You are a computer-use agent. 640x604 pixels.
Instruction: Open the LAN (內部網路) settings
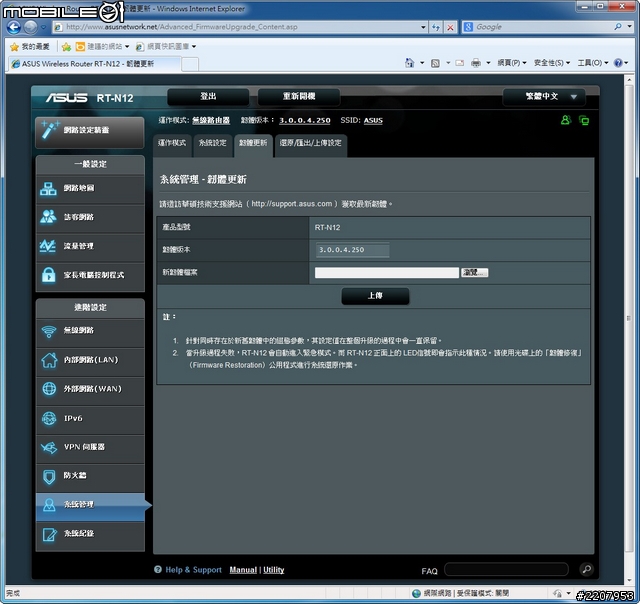(x=90, y=360)
